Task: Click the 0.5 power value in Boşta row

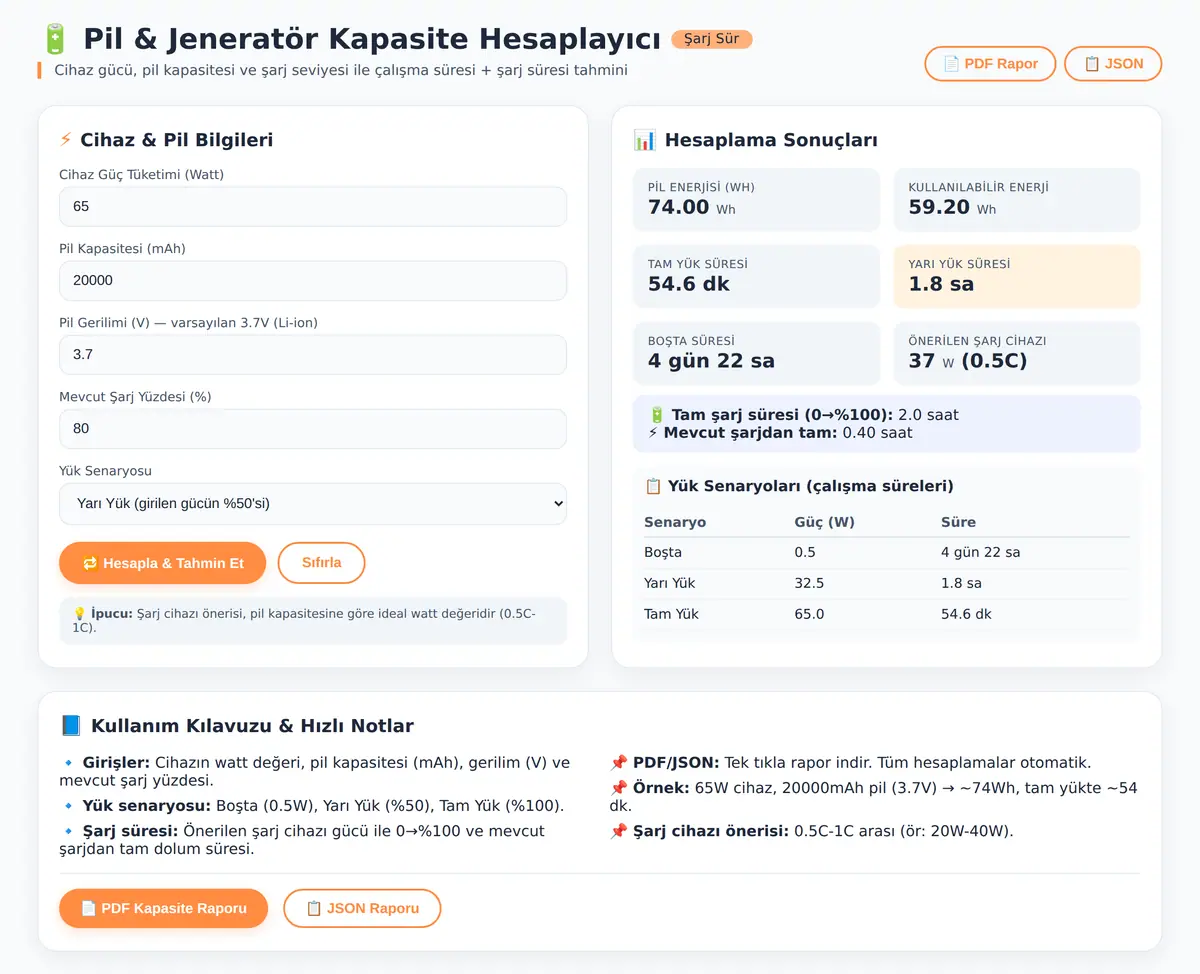Action: [805, 552]
